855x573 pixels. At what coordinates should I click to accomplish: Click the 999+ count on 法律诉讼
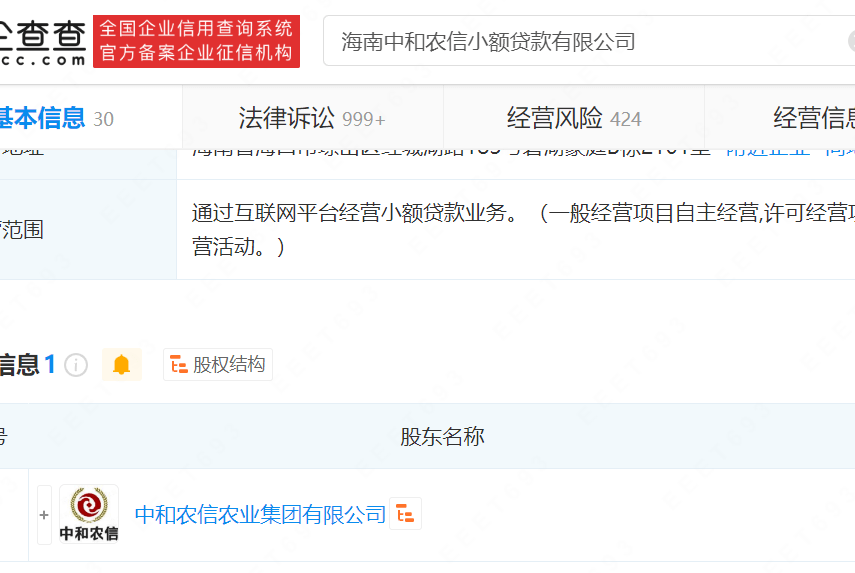click(x=364, y=120)
